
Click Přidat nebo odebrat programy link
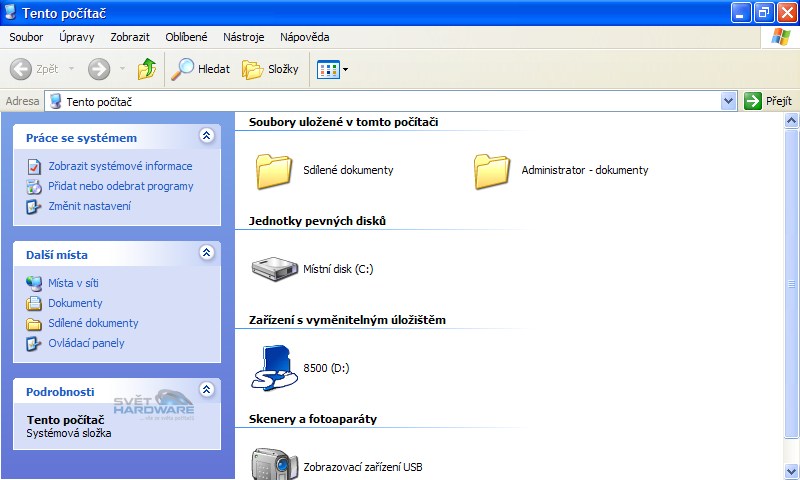[x=120, y=186]
